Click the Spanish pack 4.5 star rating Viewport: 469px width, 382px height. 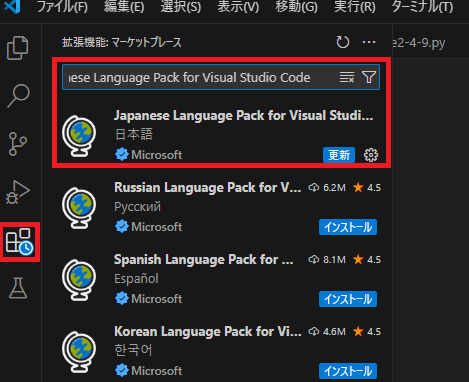pyautogui.click(x=367, y=260)
